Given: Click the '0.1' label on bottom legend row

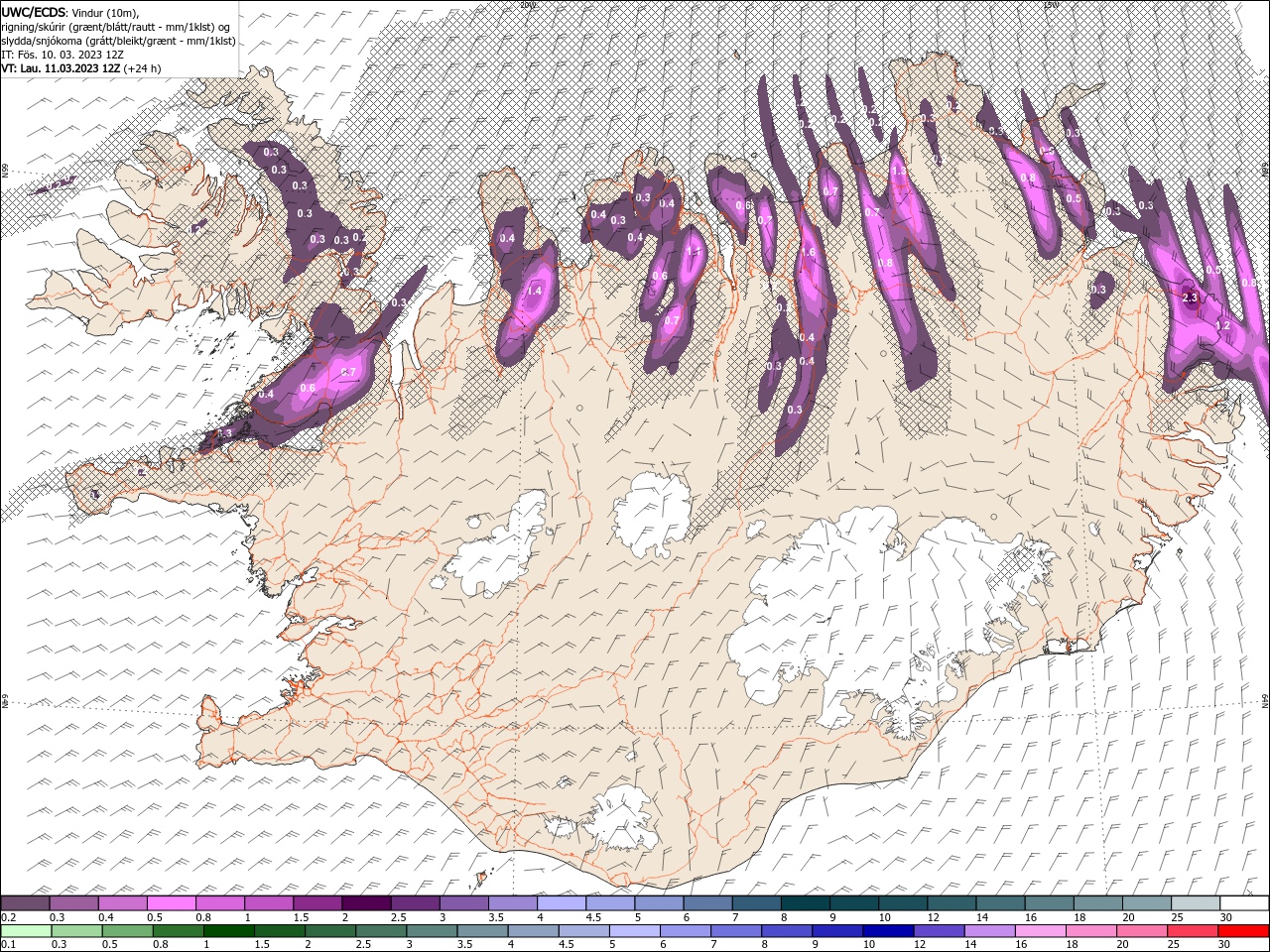Looking at the screenshot, I should pyautogui.click(x=8, y=945).
